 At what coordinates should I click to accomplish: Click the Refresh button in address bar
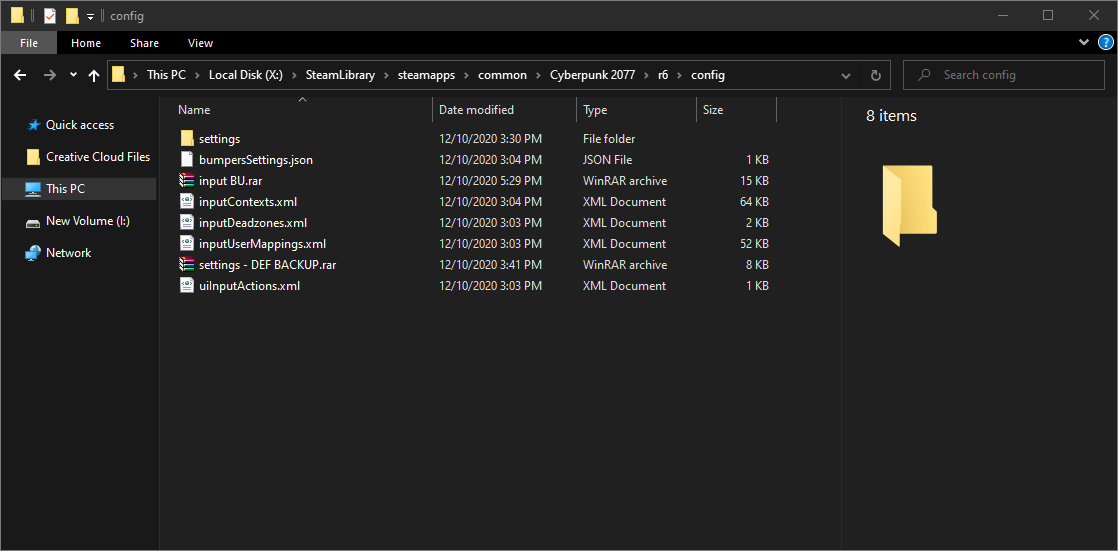coord(876,75)
